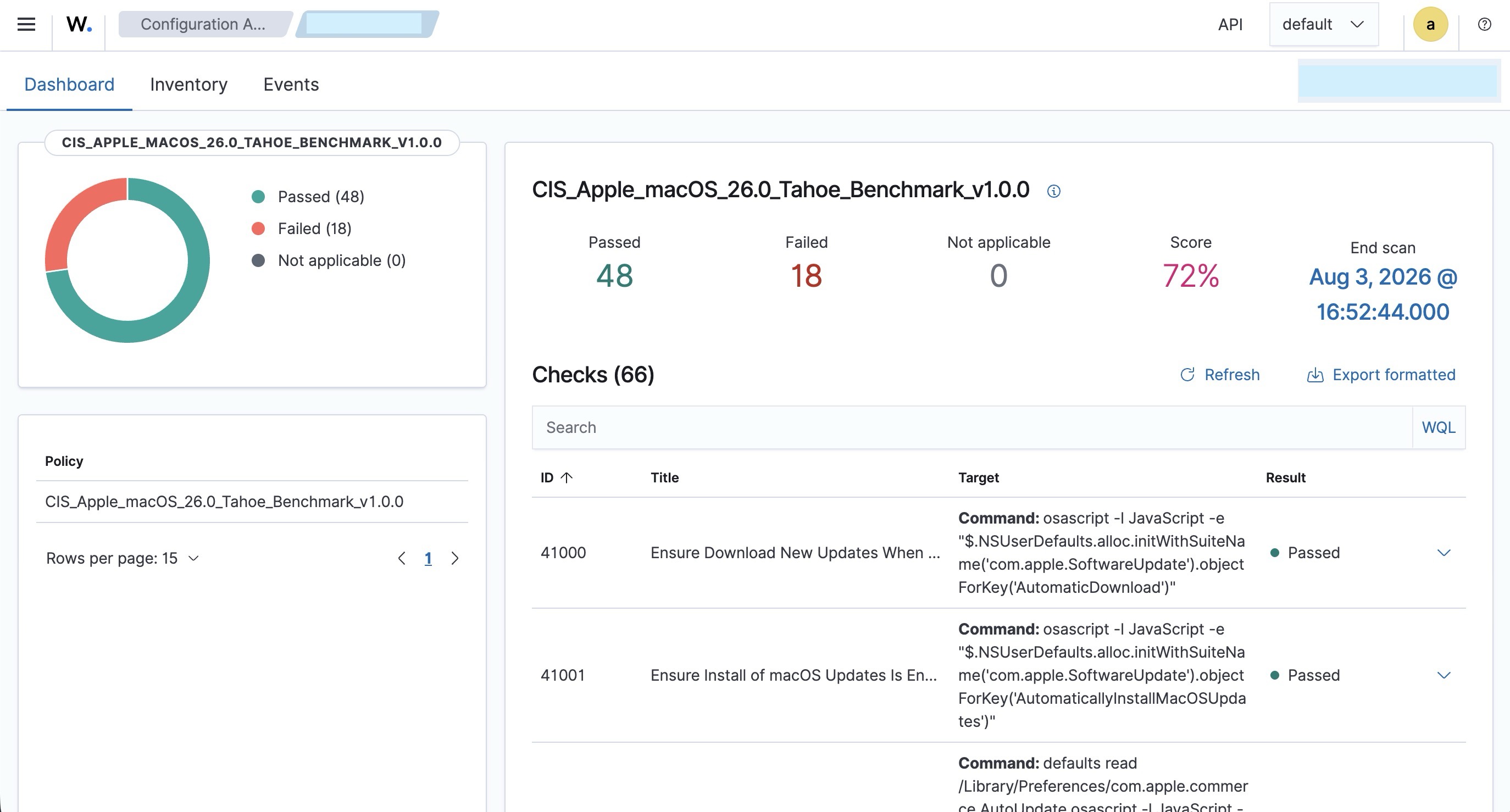
Task: Click the second highlighted breadcrumb item
Action: [367, 24]
